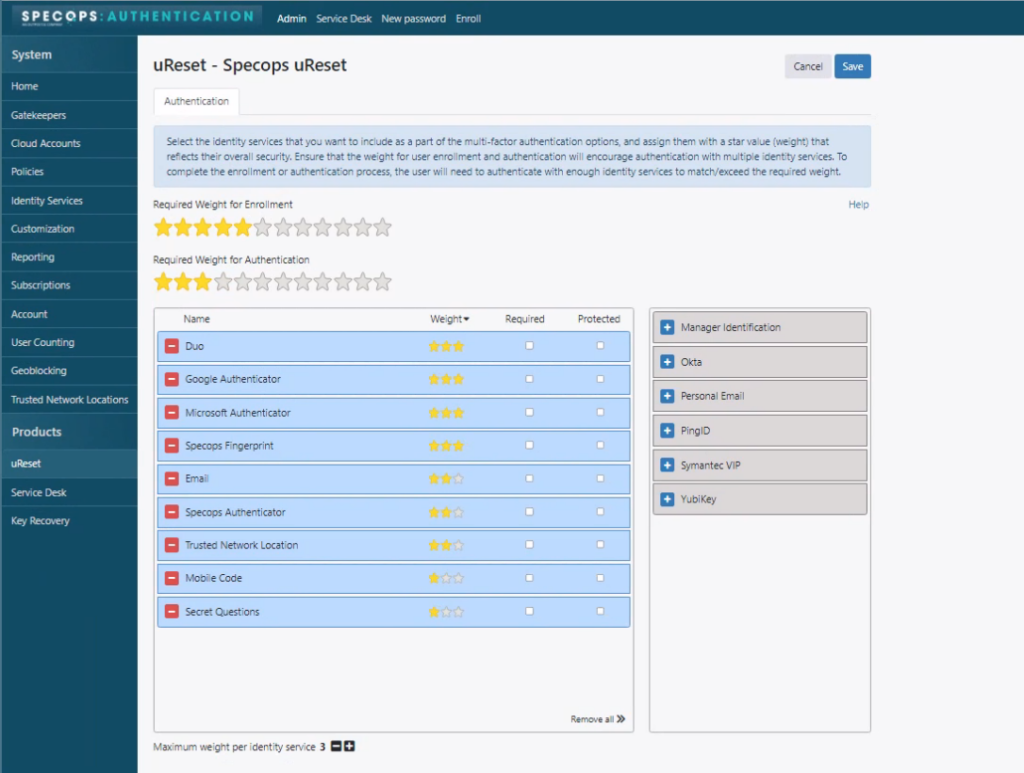This screenshot has height=773, width=1024.
Task: Add Symantec VIP with plus icon
Action: point(667,465)
